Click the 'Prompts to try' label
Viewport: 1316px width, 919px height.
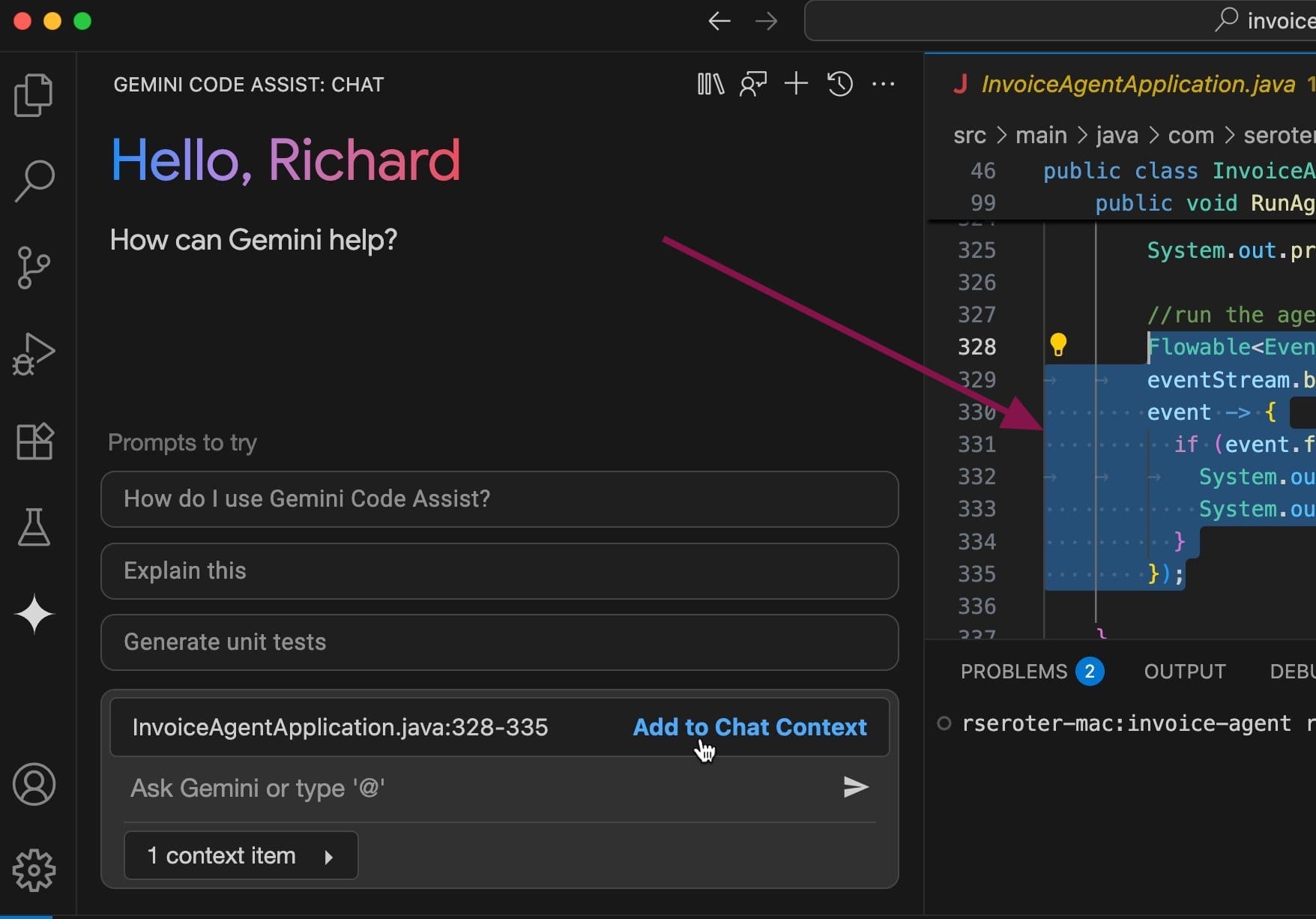pyautogui.click(x=182, y=442)
